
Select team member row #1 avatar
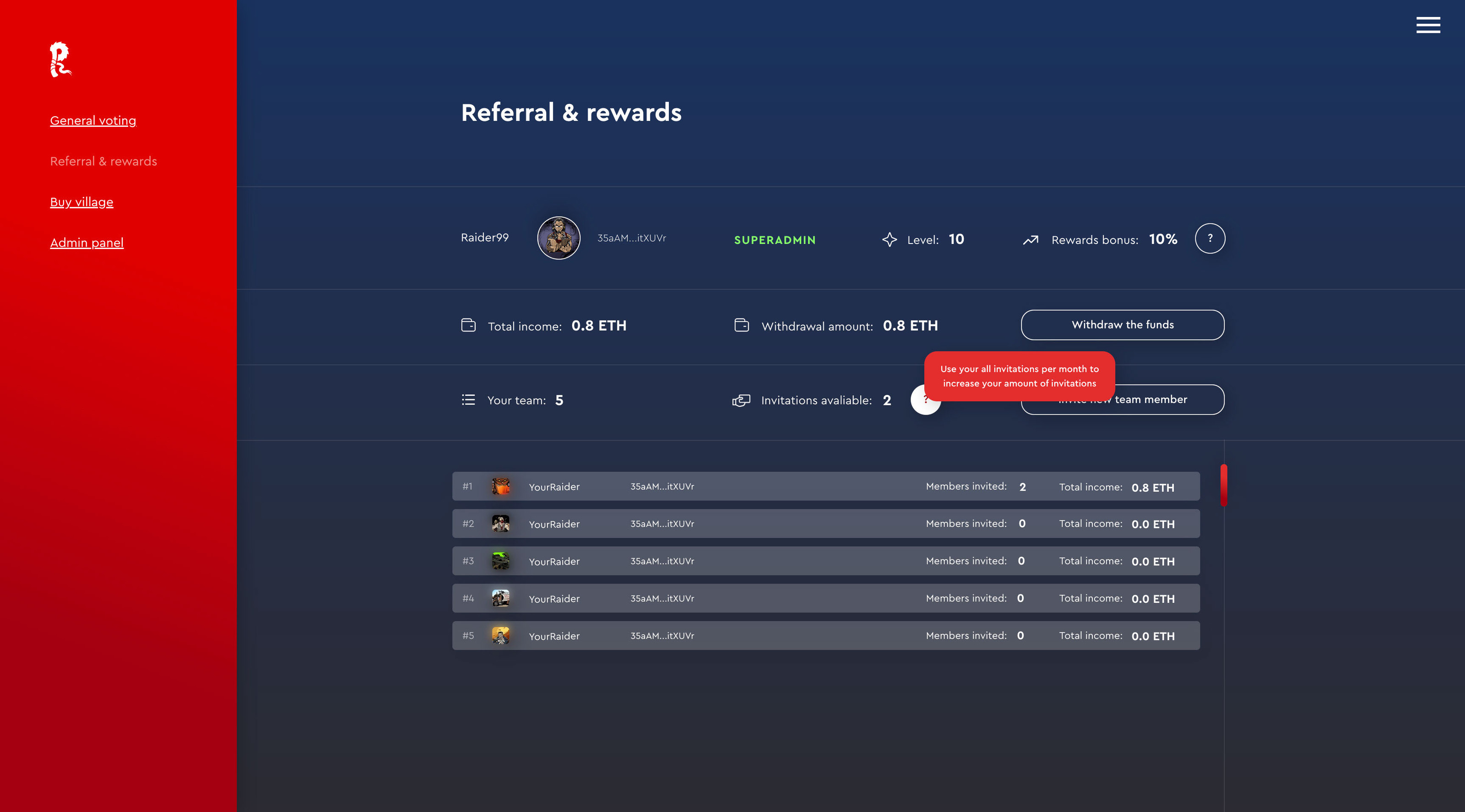coord(500,486)
